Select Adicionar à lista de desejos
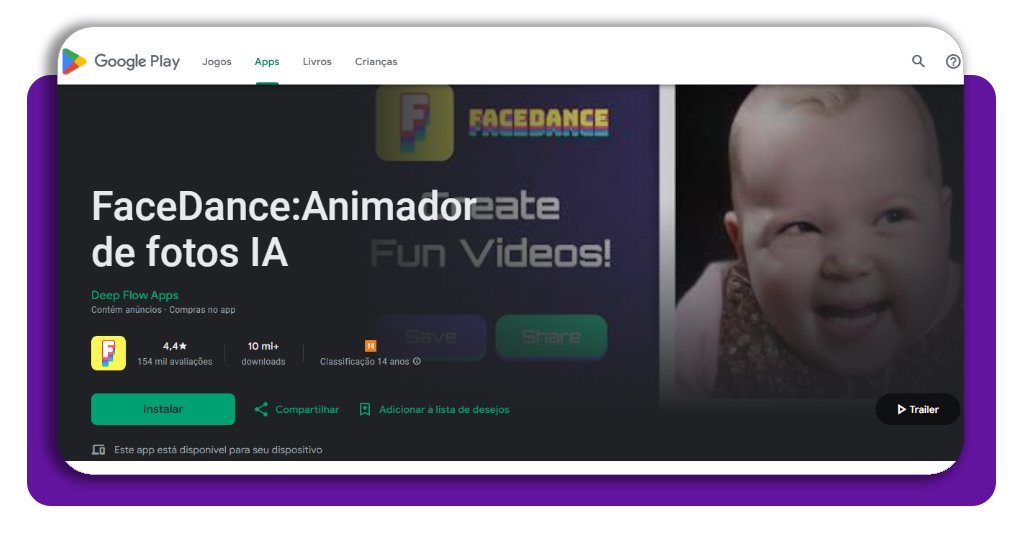 [x=444, y=409]
